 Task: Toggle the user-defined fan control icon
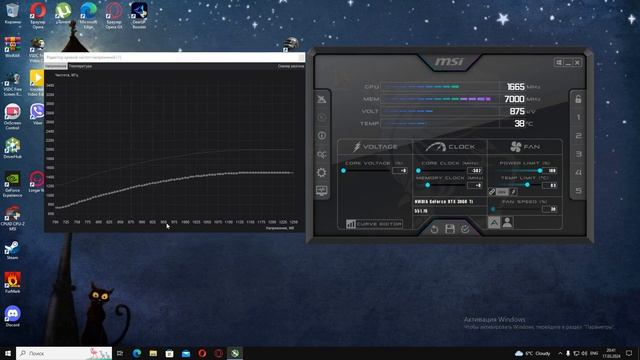507,222
